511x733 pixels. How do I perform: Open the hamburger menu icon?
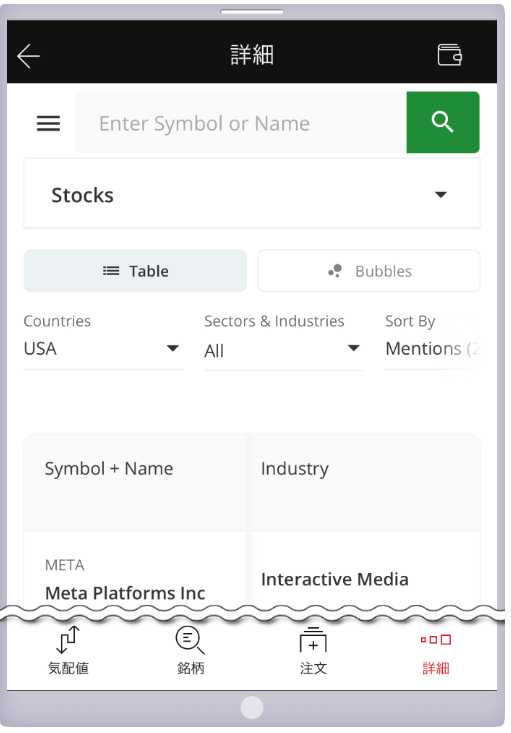48,123
